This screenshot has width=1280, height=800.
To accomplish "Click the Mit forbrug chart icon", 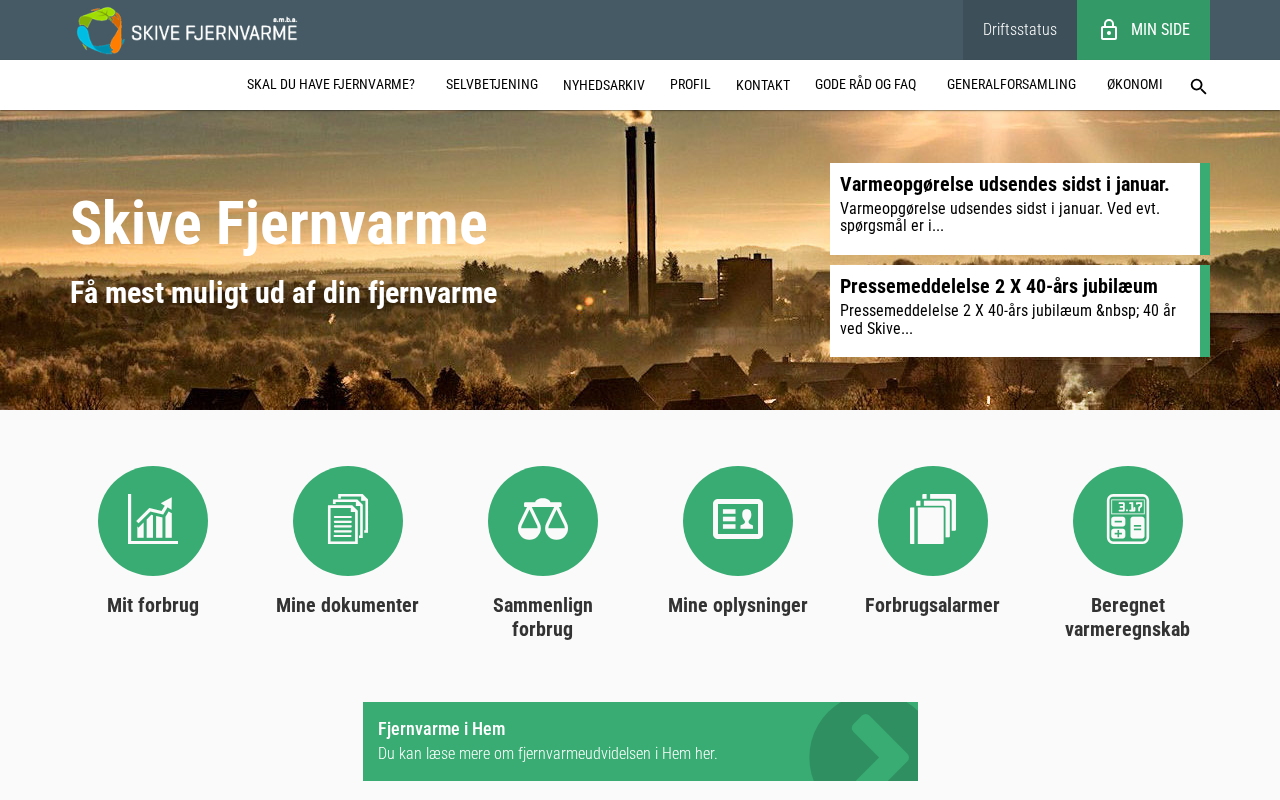I will click(153, 521).
